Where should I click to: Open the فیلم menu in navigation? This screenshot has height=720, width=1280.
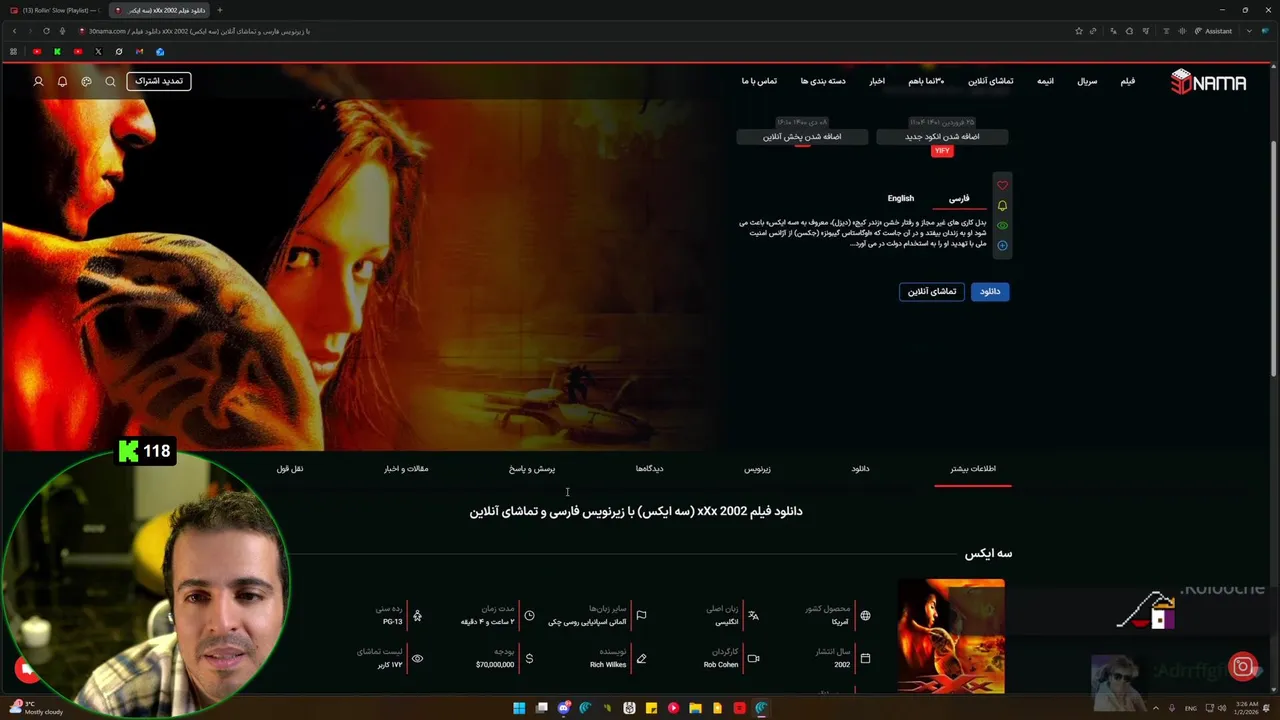[x=1127, y=81]
